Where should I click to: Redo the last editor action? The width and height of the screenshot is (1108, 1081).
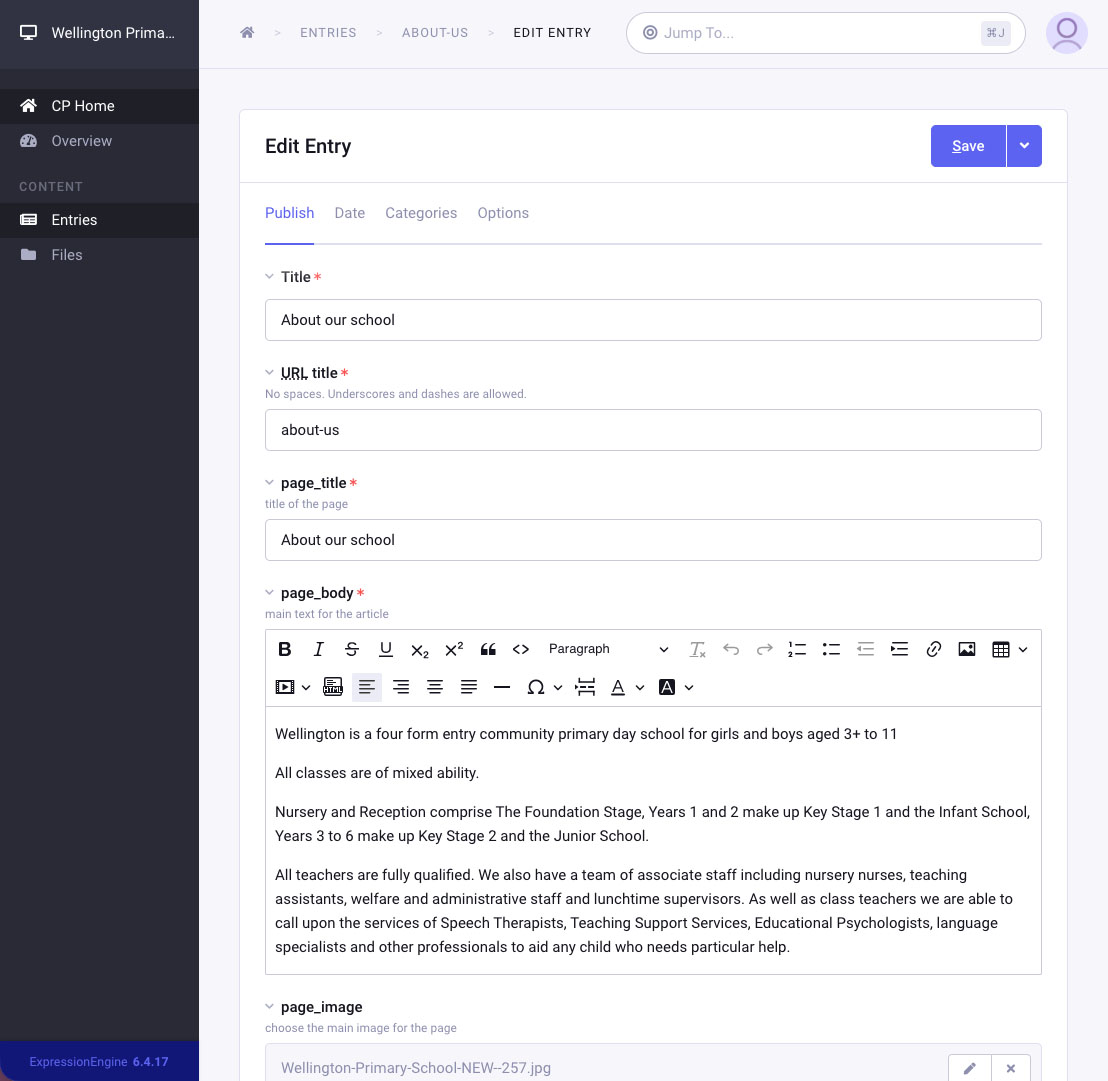pos(765,649)
